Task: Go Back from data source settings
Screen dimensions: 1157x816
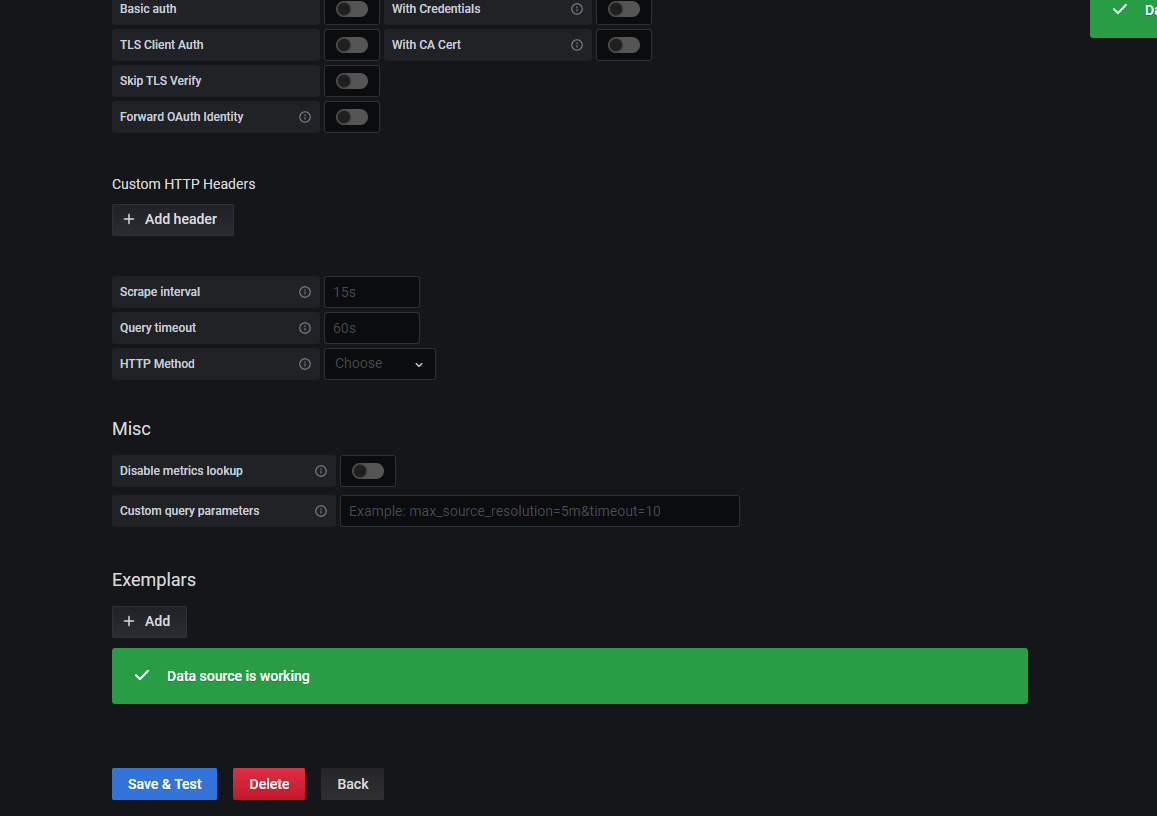Action: (x=352, y=784)
